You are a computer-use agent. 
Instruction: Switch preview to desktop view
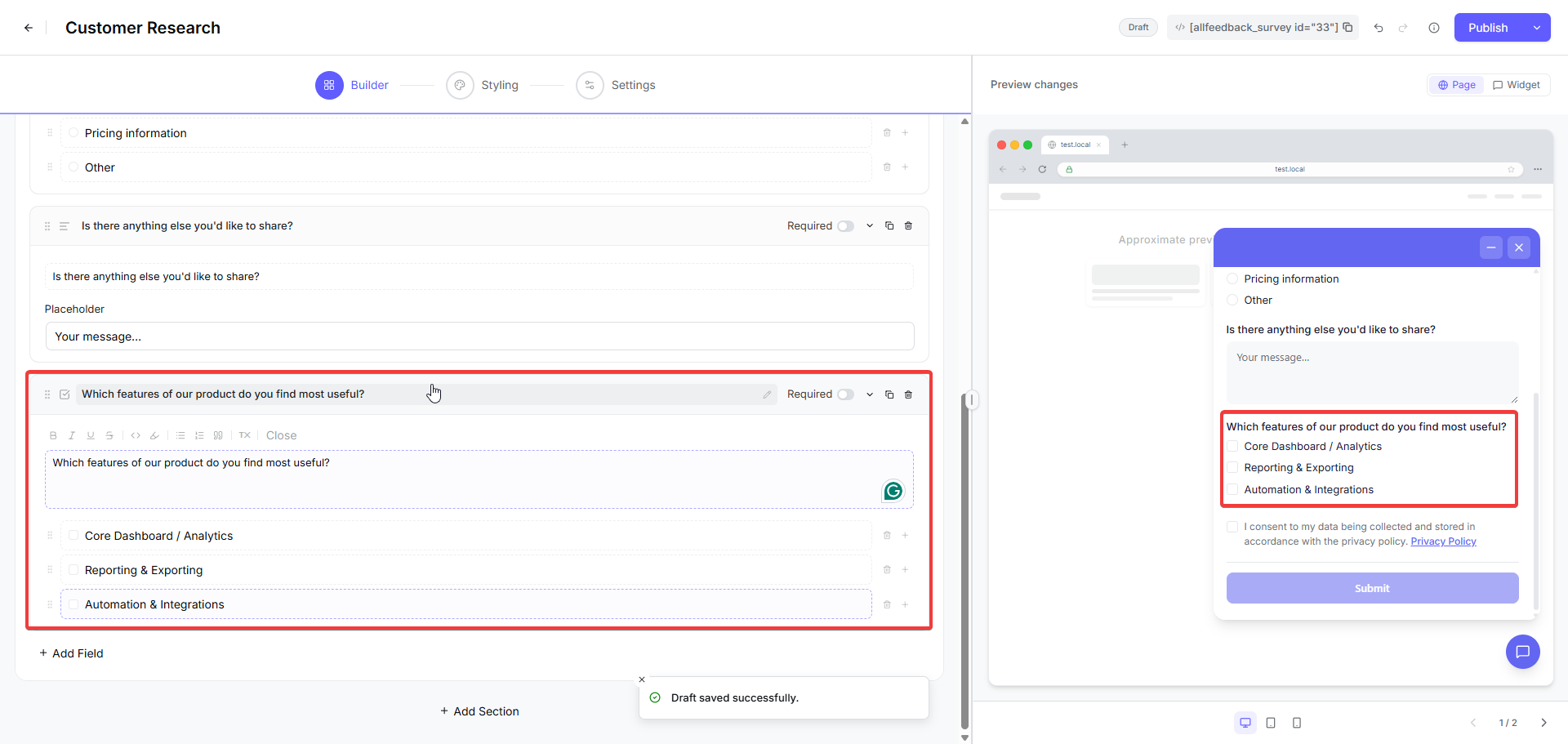point(1245,723)
